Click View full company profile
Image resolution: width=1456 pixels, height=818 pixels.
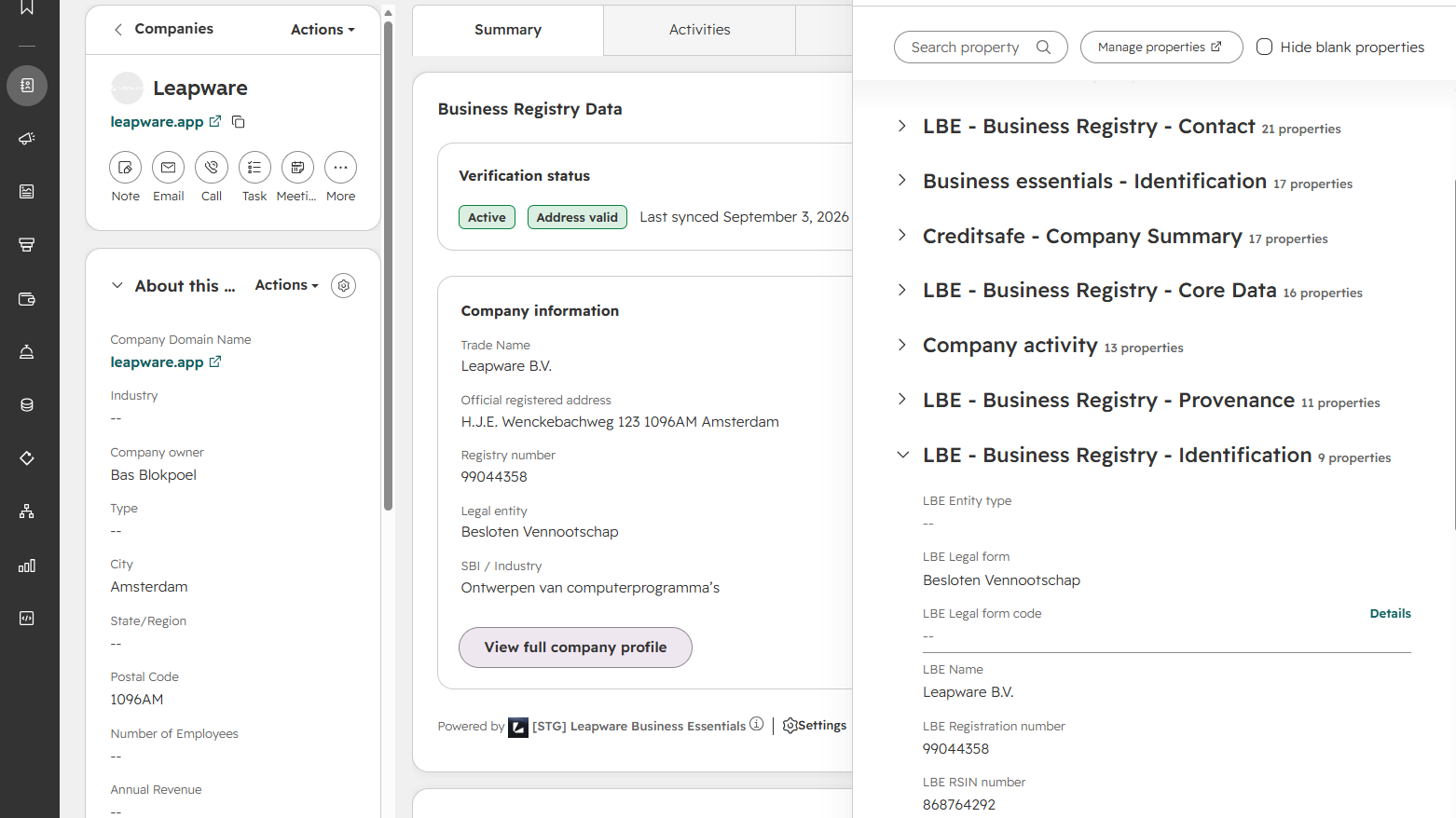coord(575,648)
